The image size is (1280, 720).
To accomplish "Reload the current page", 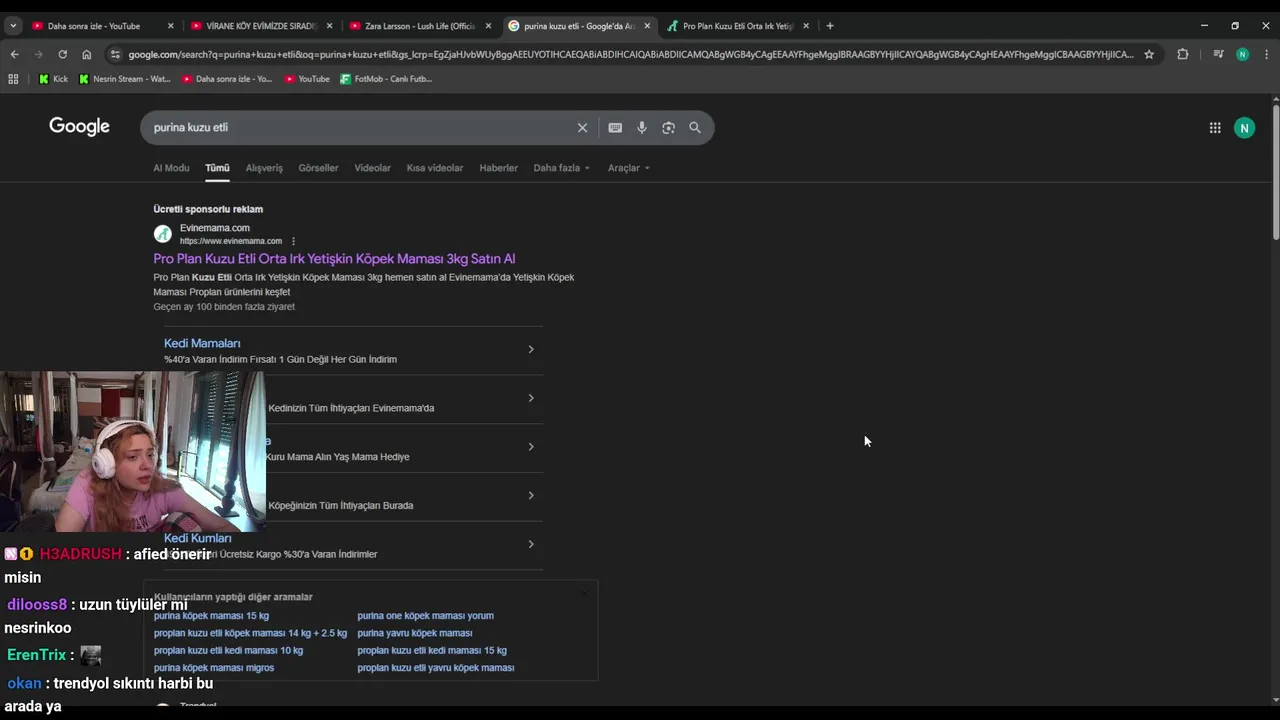I will 62,54.
